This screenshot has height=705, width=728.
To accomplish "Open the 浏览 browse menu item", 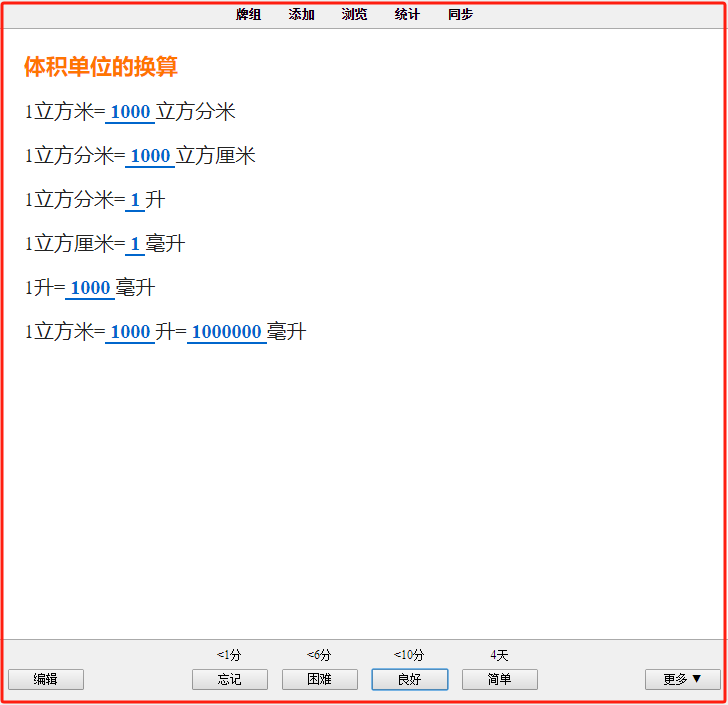I will (x=354, y=14).
